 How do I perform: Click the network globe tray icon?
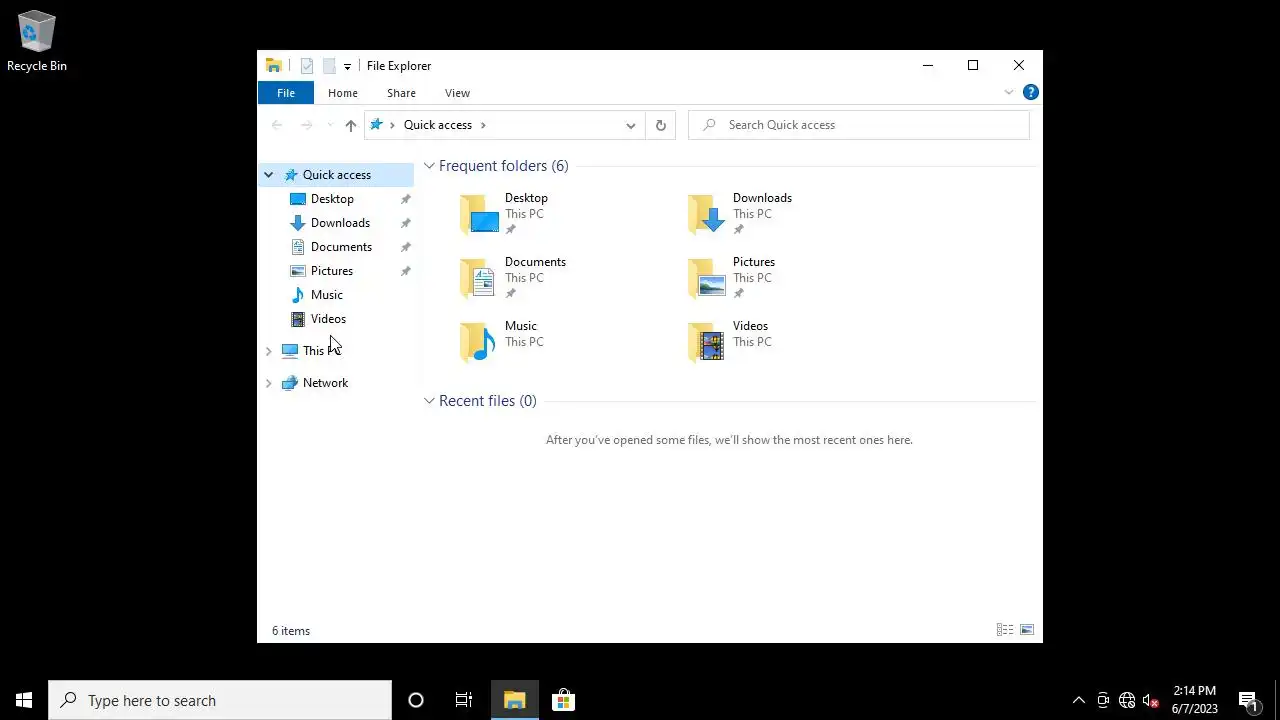click(1127, 700)
